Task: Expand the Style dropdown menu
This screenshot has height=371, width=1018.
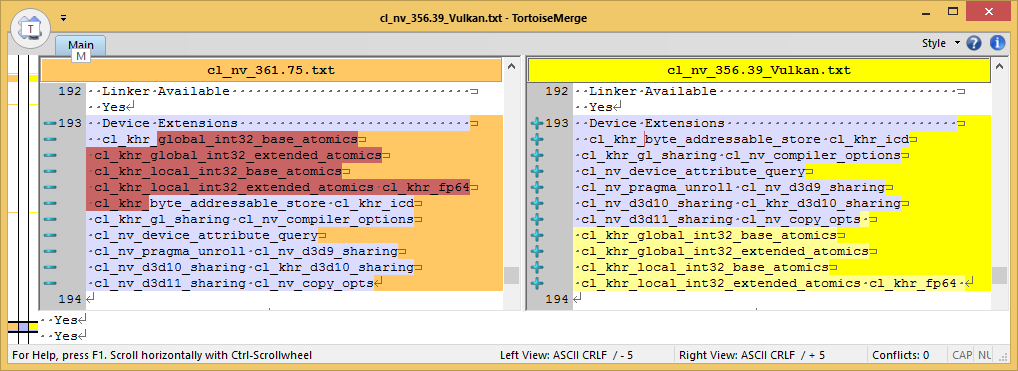Action: tap(940, 44)
